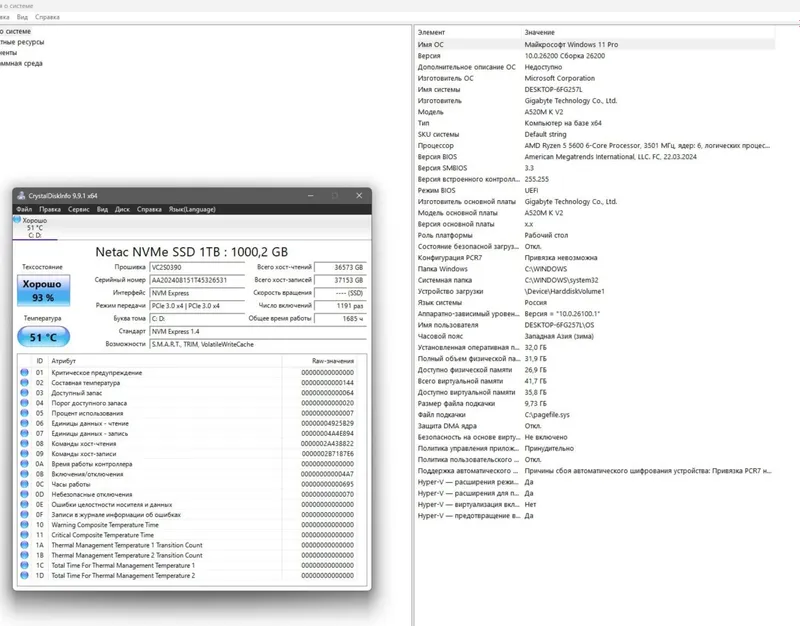This screenshot has height=626, width=800.
Task: Click the status icon for attribute 1D row
Action: click(x=24, y=575)
